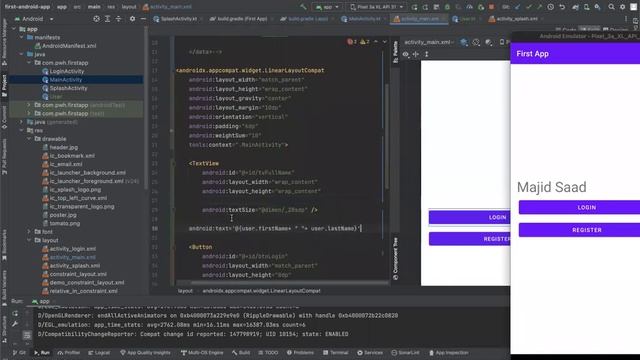The height and width of the screenshot is (360, 640).
Task: Open the Profiler tool window tab
Action: (x=69, y=353)
